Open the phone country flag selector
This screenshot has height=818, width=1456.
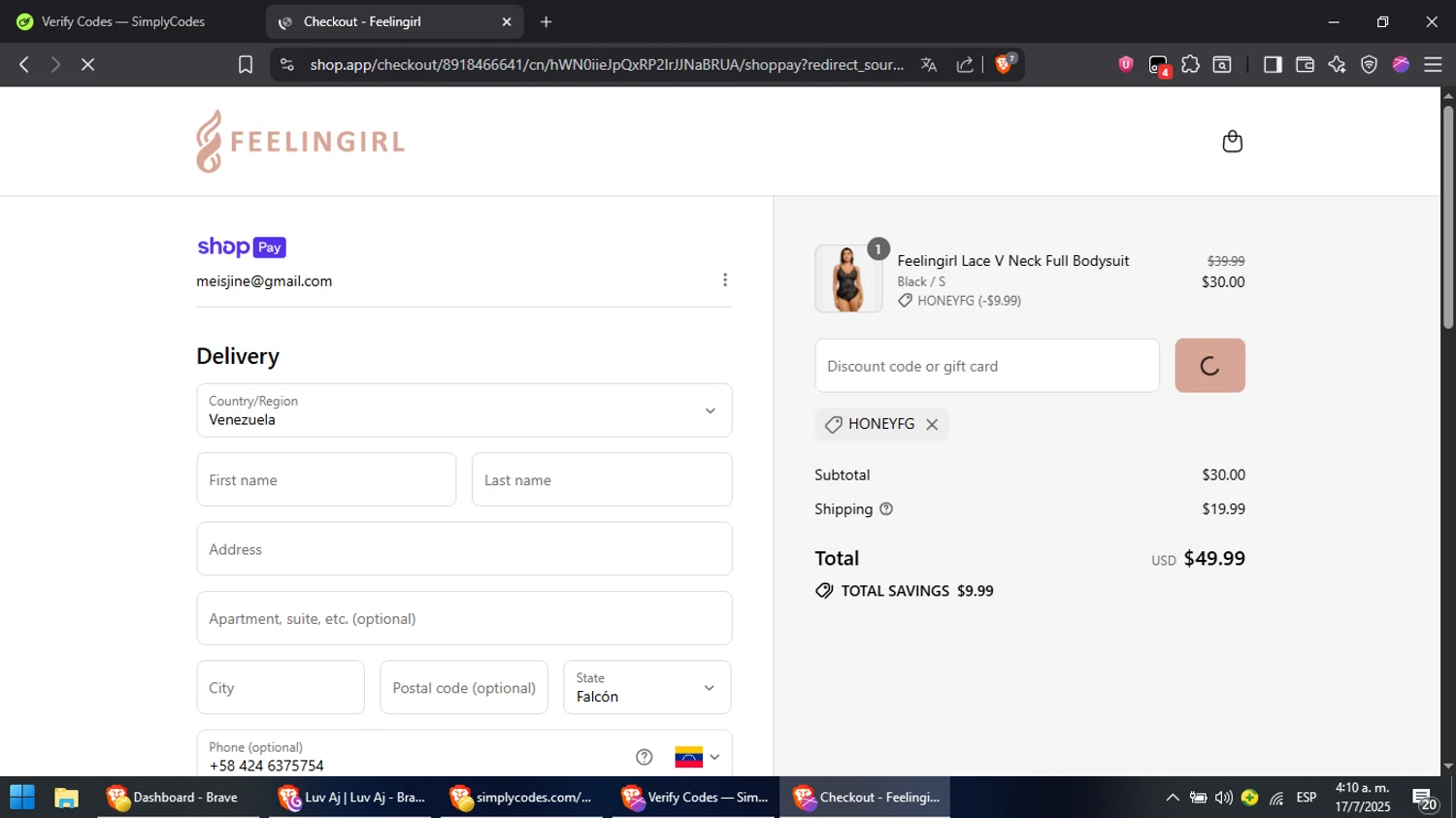698,757
